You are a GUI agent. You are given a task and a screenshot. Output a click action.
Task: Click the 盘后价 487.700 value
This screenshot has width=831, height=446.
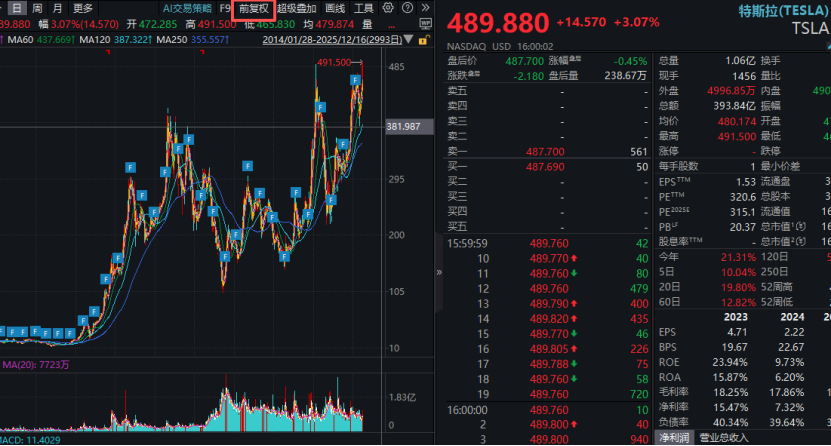tap(525, 61)
